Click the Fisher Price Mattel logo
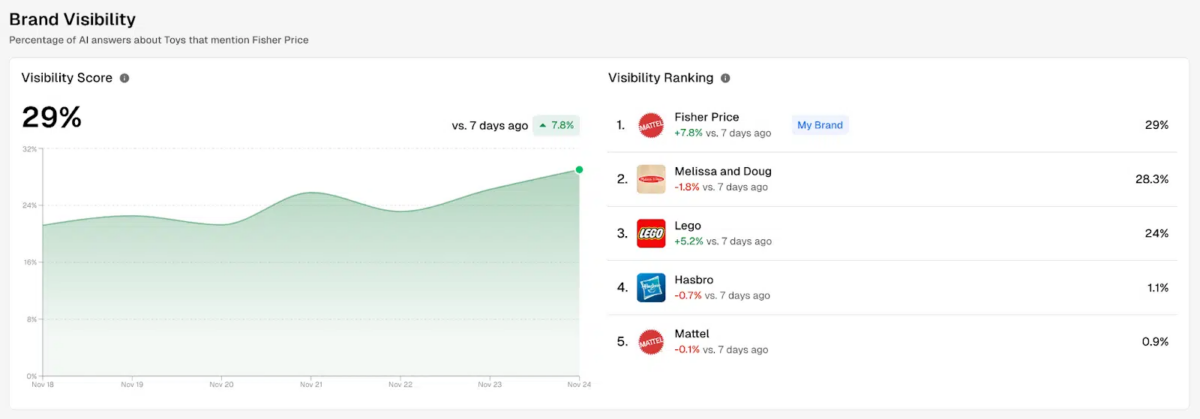 coord(651,125)
